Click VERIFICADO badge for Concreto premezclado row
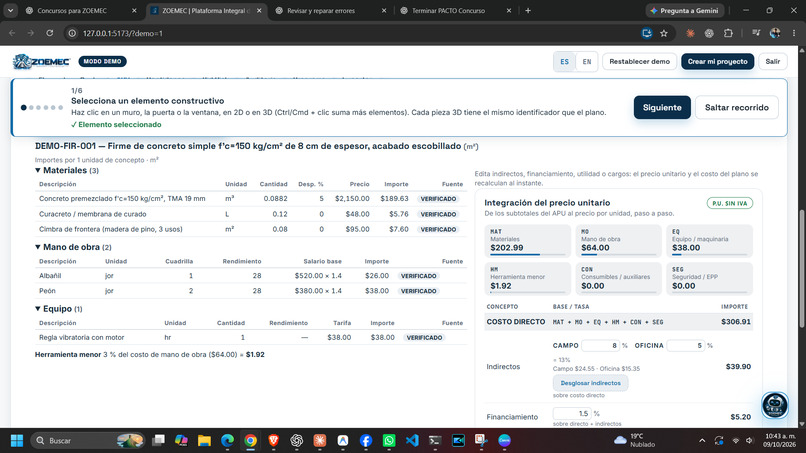Viewport: 806px width, 453px height. pos(438,199)
